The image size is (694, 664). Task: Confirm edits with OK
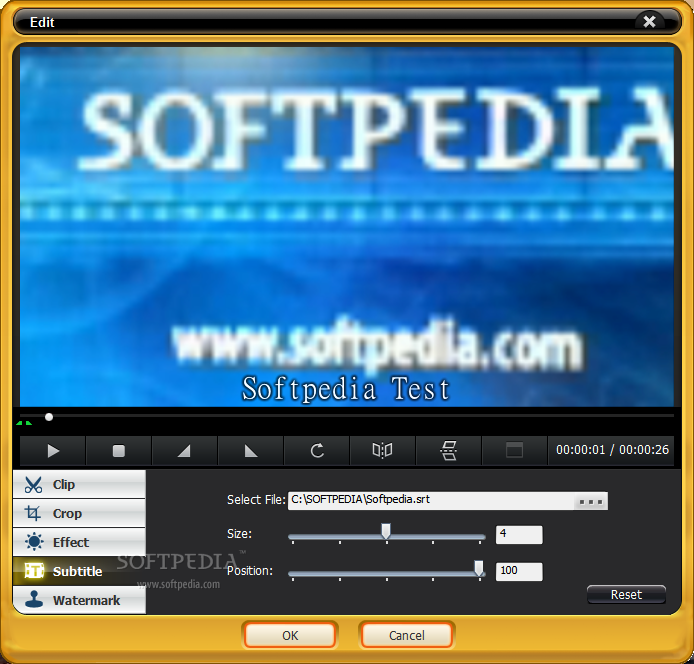click(x=290, y=636)
